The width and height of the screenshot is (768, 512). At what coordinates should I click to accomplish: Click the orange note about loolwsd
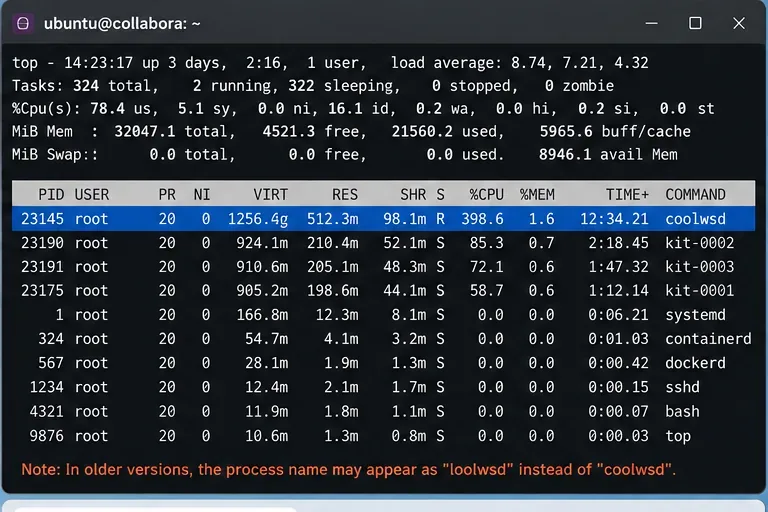(348, 469)
